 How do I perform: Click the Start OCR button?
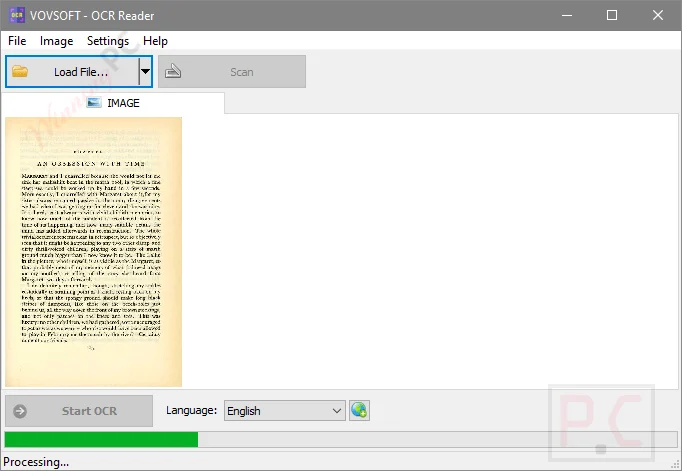click(x=79, y=411)
